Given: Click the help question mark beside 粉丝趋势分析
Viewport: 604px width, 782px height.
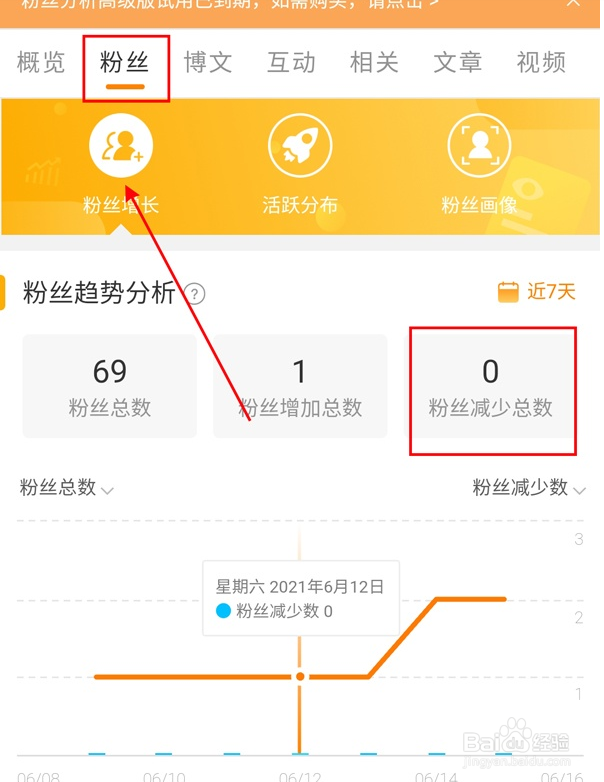Looking at the screenshot, I should [x=195, y=294].
